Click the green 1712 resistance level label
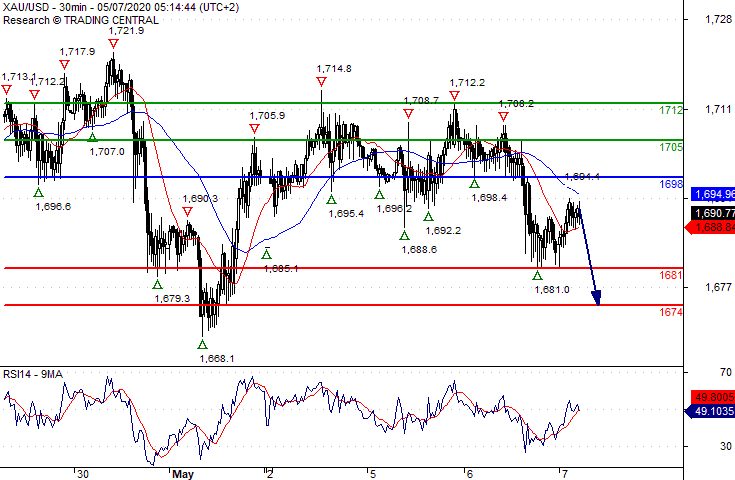The width and height of the screenshot is (735, 480). pyautogui.click(x=671, y=110)
